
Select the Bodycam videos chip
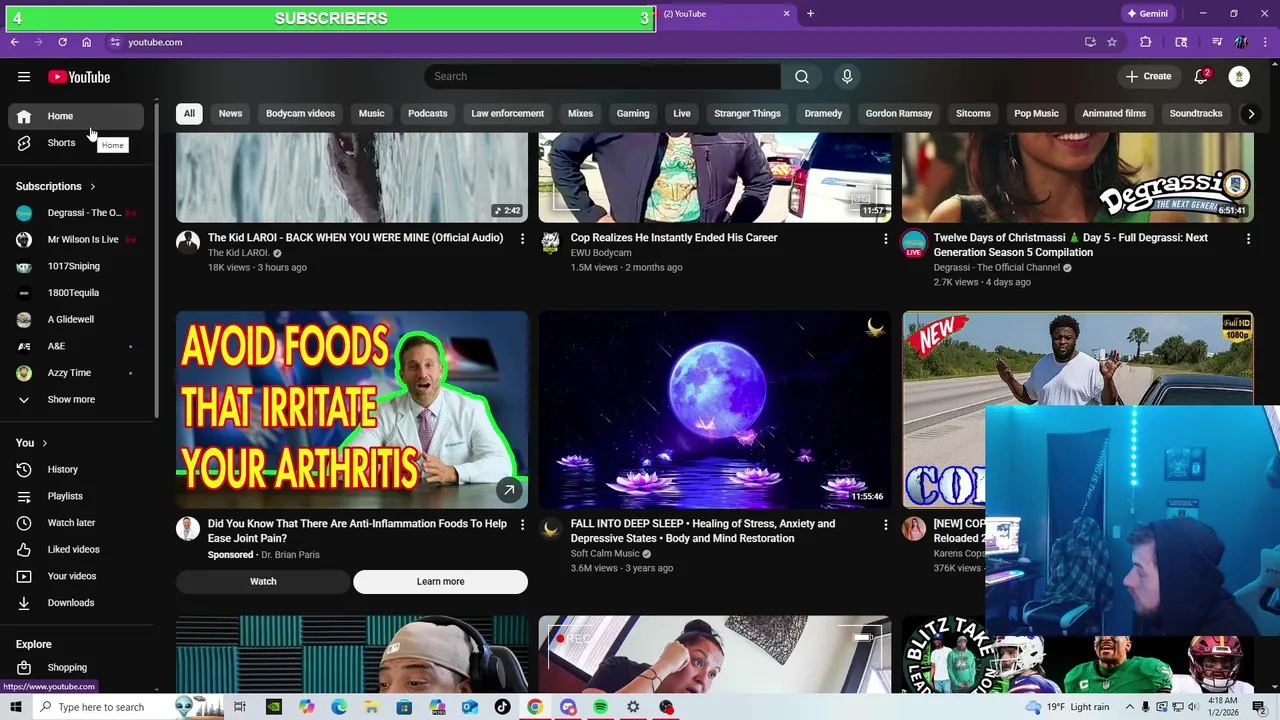[x=300, y=114]
